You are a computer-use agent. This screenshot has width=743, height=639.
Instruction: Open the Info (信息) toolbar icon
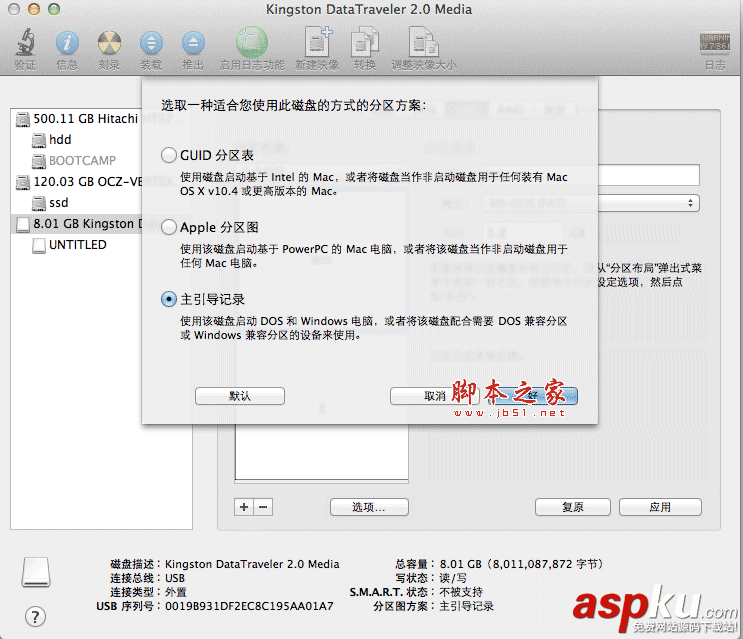tap(67, 43)
